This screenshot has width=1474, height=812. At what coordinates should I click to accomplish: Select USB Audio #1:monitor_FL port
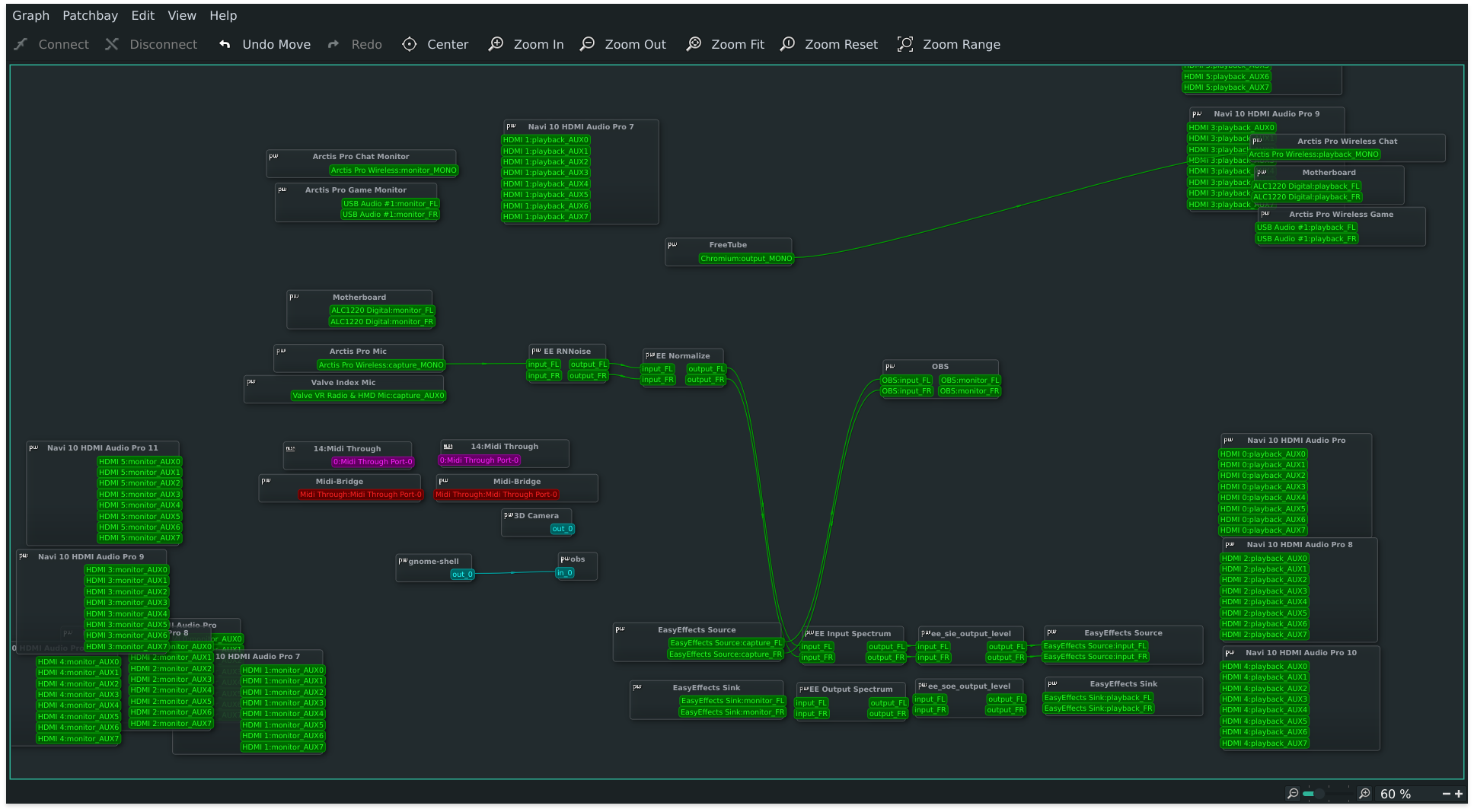point(390,204)
